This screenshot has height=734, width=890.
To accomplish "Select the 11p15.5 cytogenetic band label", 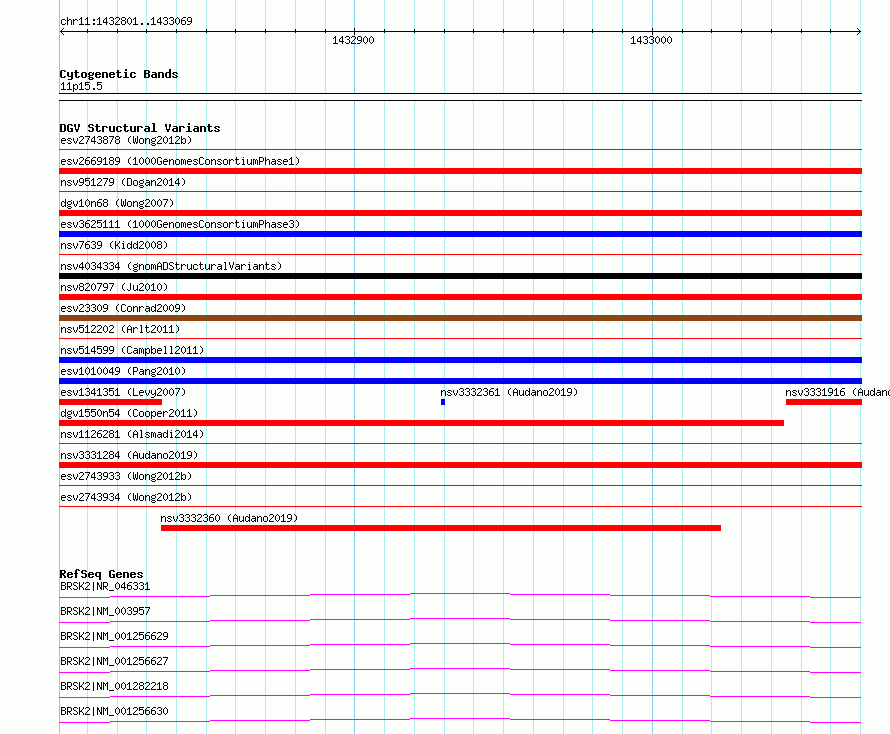I will pyautogui.click(x=81, y=86).
